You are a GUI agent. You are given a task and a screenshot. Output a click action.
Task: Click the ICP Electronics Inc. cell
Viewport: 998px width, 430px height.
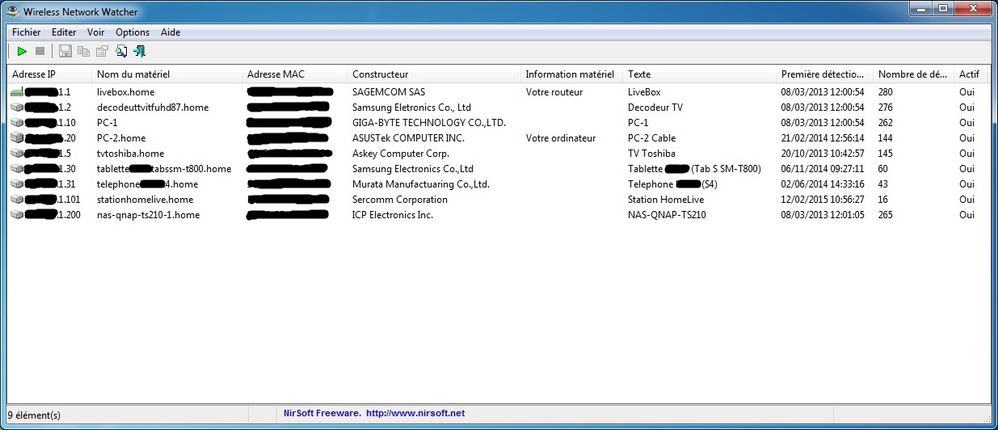[393, 215]
